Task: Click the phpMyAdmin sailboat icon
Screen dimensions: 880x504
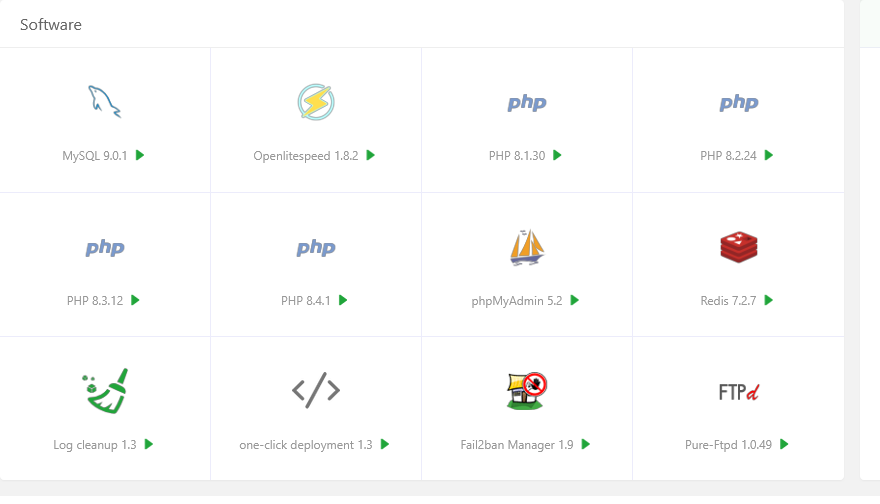Action: point(527,247)
